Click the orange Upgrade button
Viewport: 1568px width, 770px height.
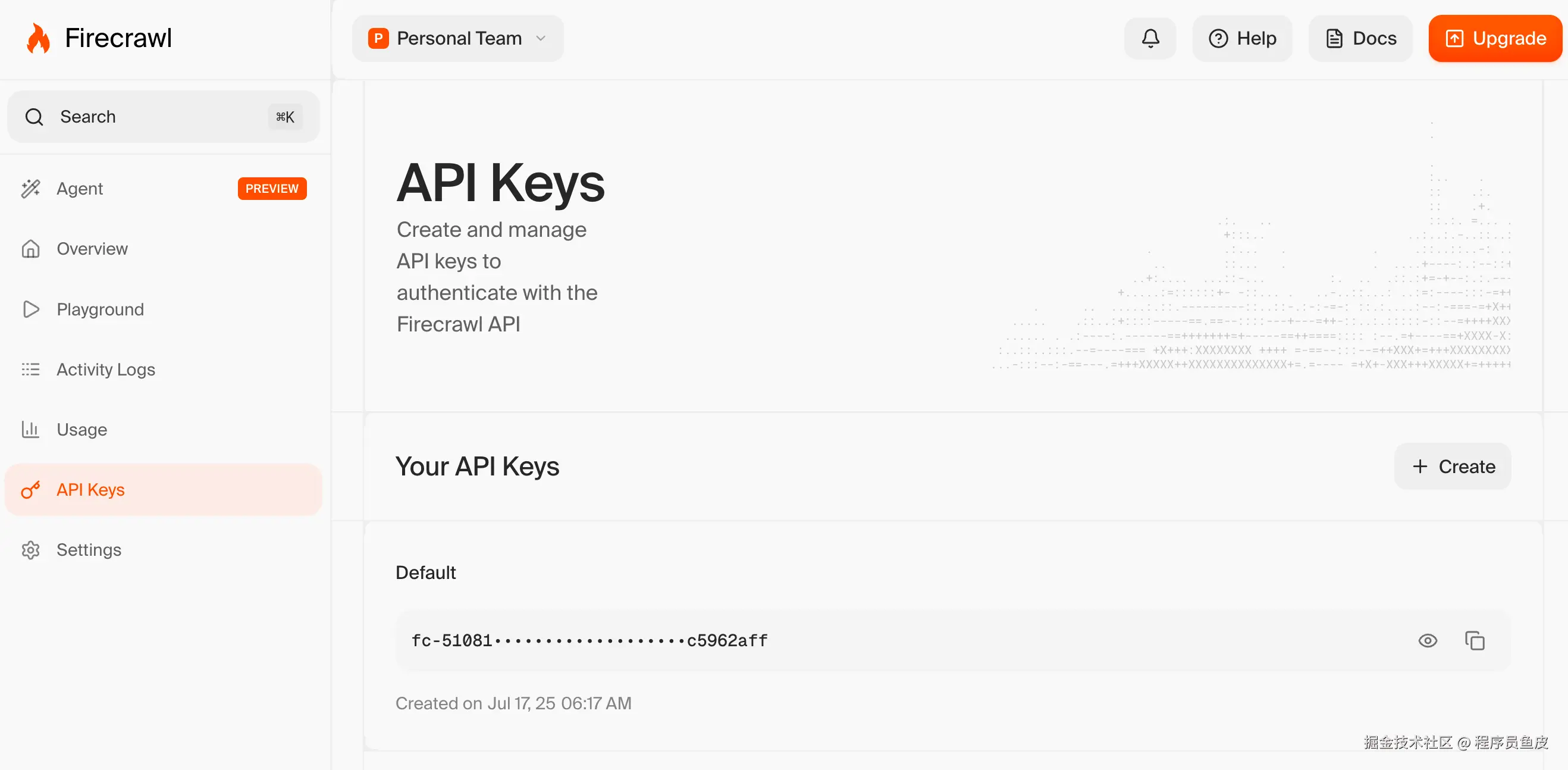pyautogui.click(x=1495, y=38)
